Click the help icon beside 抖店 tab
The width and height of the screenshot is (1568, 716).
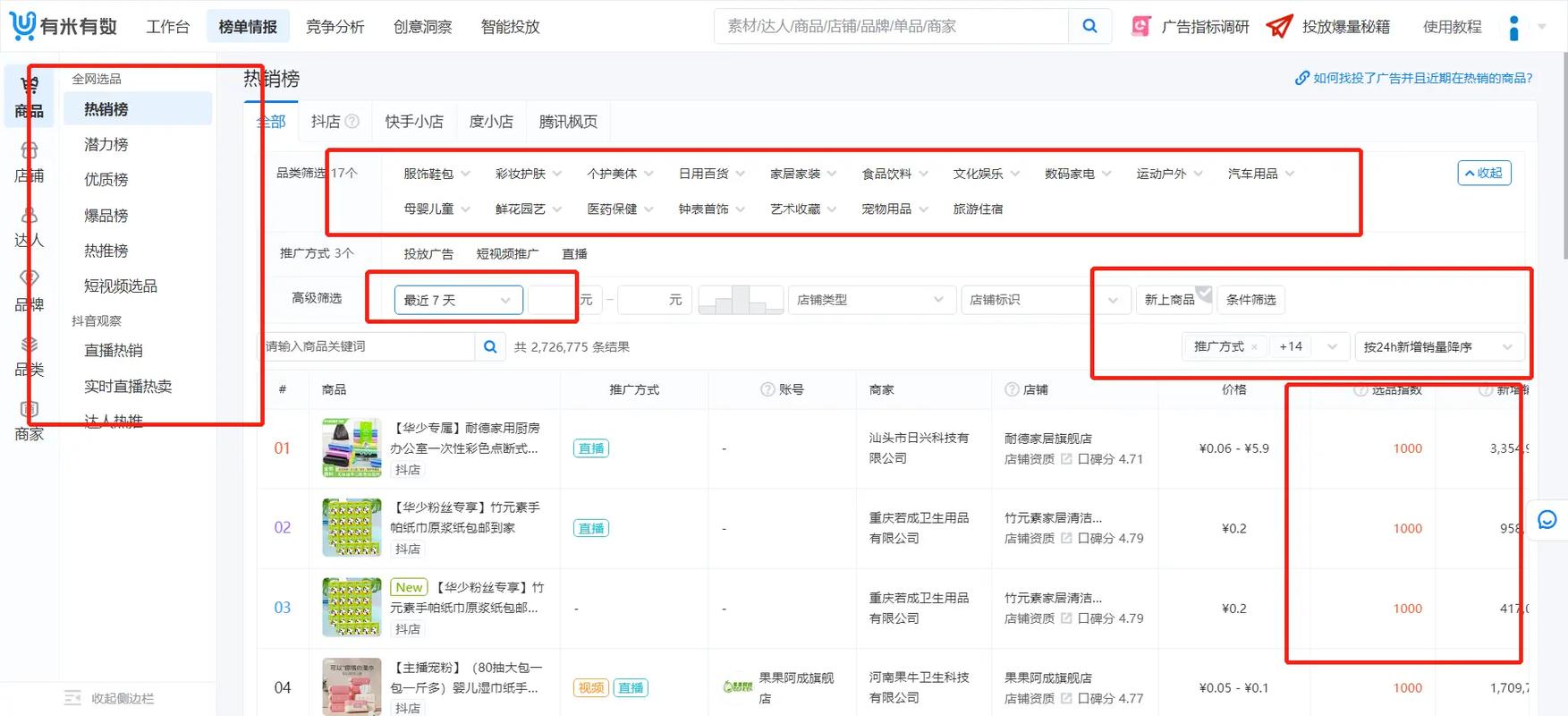pos(352,122)
